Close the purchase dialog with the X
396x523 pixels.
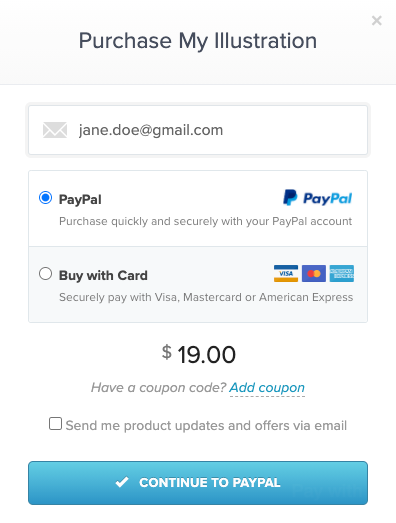(x=377, y=21)
